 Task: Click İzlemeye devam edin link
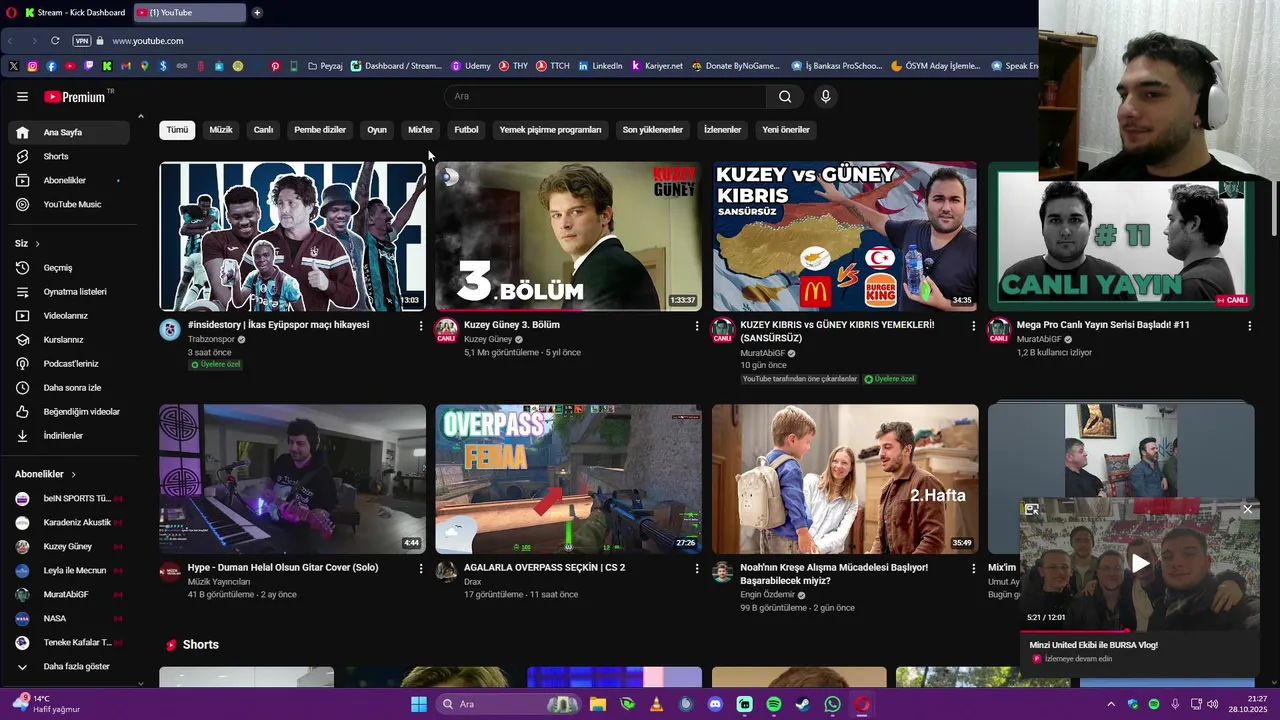pos(1078,659)
